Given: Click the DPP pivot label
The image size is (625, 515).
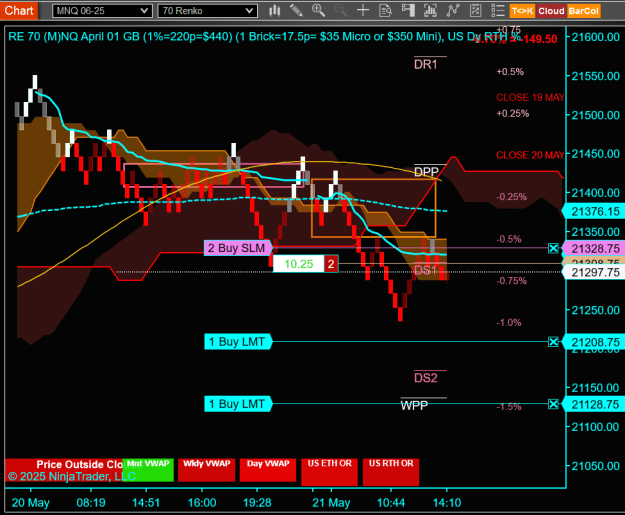Looking at the screenshot, I should point(426,172).
